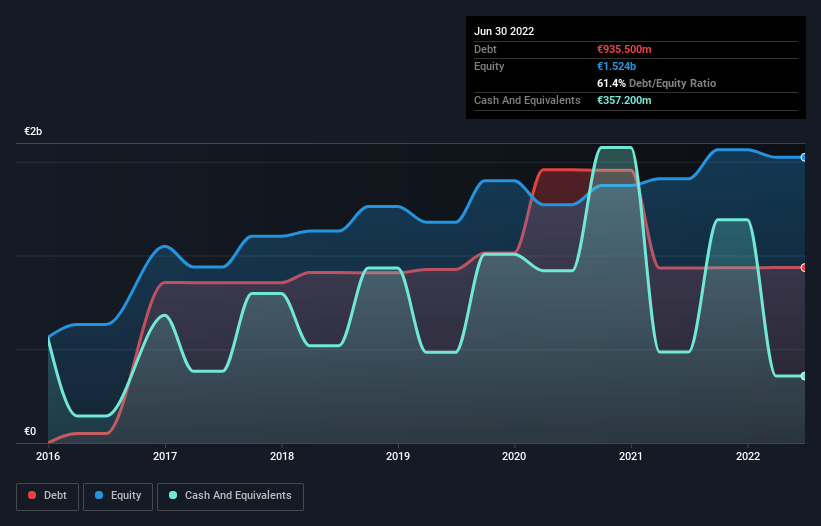This screenshot has height=526, width=821.
Task: Click the 2018 x-axis label
Action: tap(282, 456)
